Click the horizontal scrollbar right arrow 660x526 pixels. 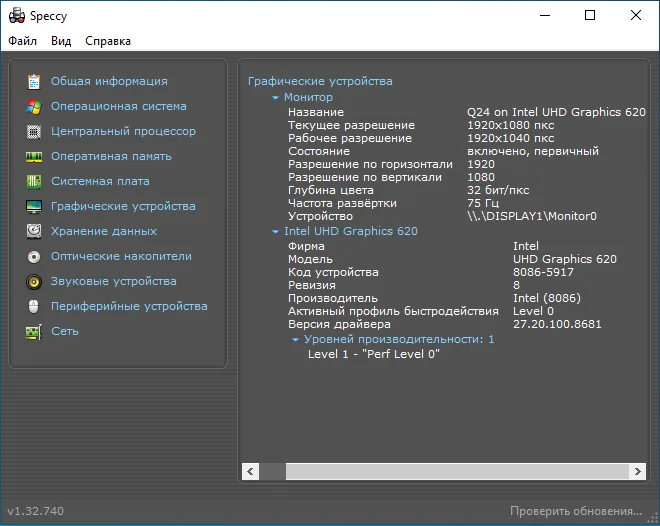638,471
